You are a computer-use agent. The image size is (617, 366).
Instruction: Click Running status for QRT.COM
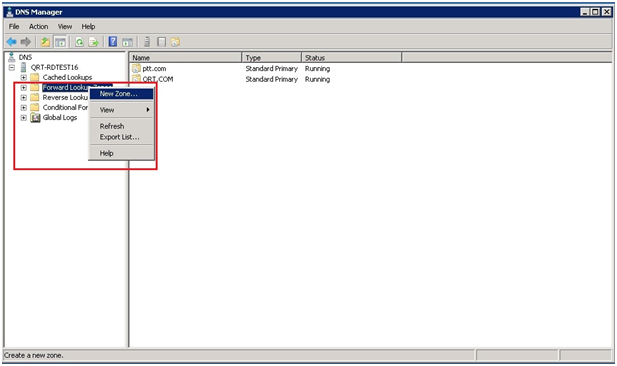pyautogui.click(x=317, y=79)
